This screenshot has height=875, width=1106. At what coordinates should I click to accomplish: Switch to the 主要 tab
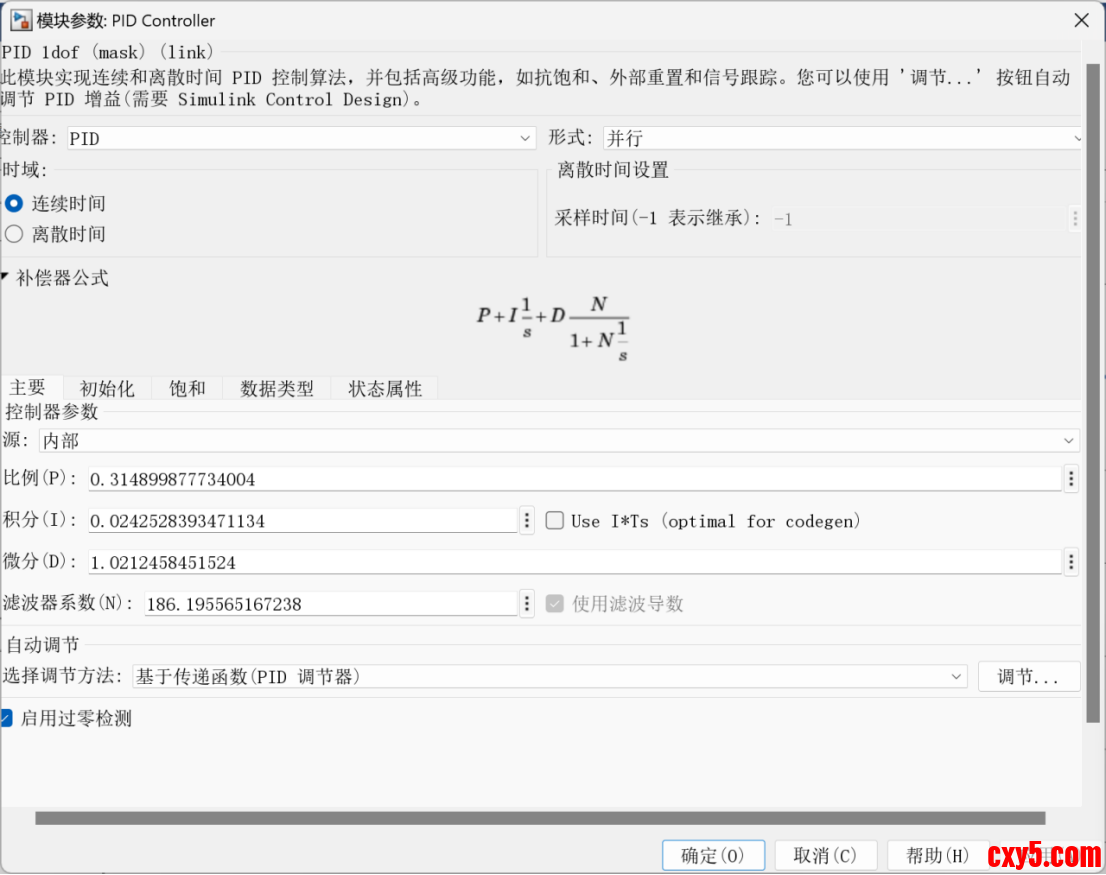coord(28,388)
